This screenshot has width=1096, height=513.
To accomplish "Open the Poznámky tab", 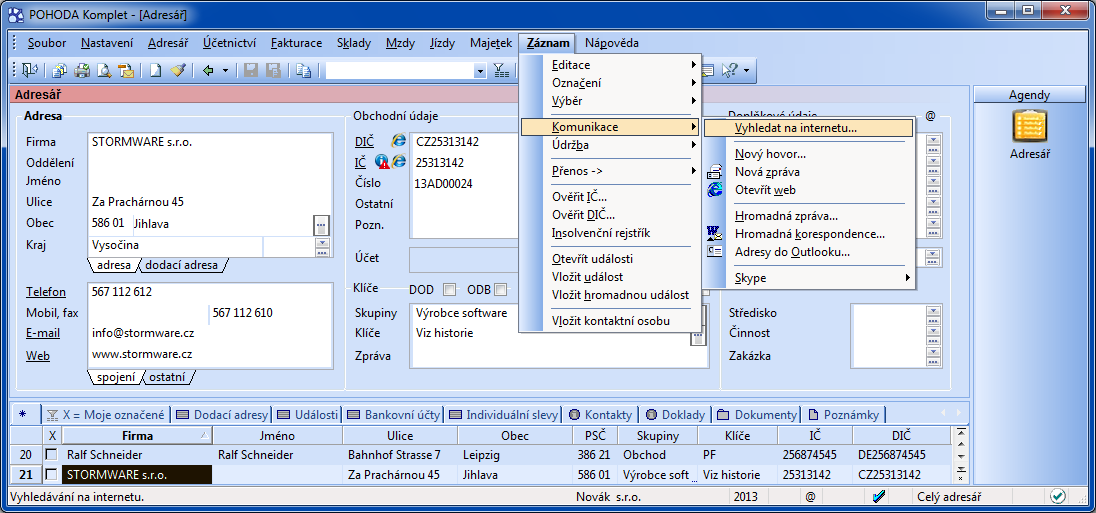I will point(844,414).
